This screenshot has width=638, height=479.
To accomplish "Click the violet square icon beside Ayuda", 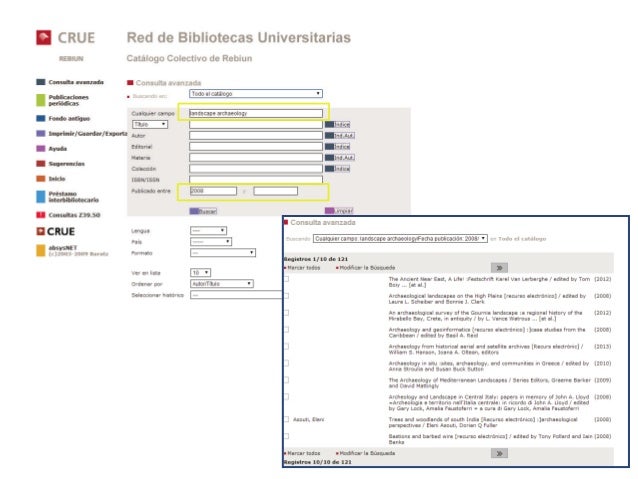I will pos(40,149).
